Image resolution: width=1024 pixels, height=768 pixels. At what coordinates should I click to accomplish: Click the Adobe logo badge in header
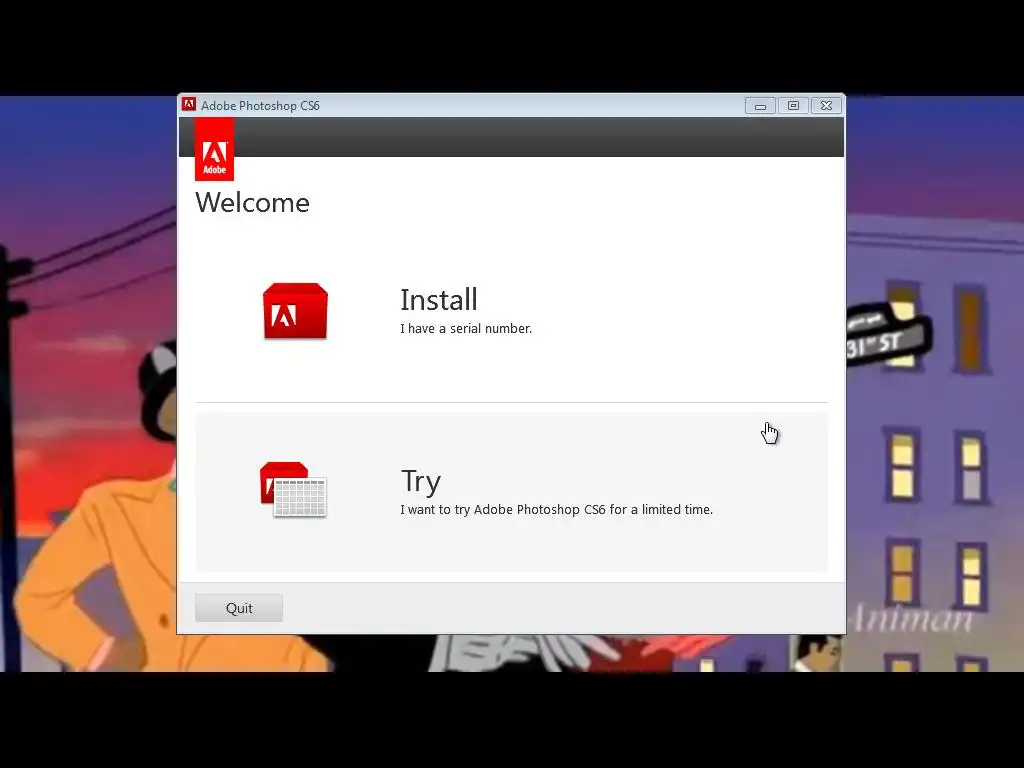click(x=214, y=150)
